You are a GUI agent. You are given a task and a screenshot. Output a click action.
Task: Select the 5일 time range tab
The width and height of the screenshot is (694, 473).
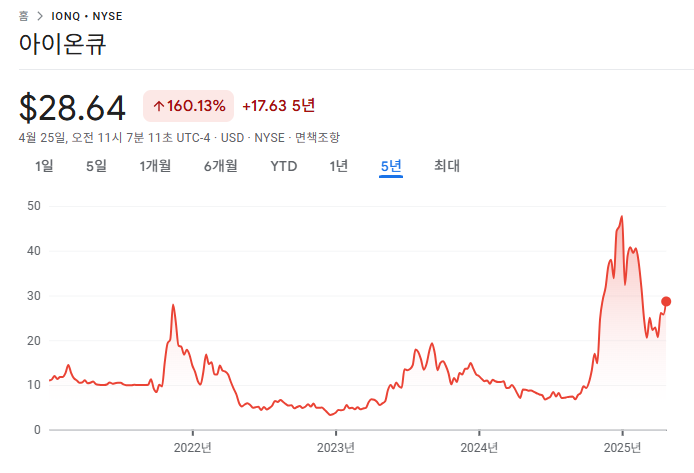click(96, 166)
